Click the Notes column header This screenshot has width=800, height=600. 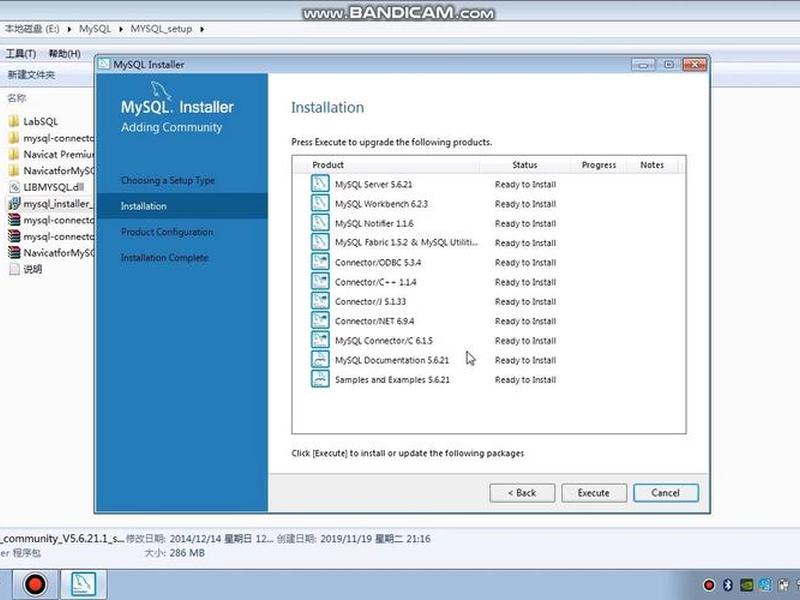[652, 165]
